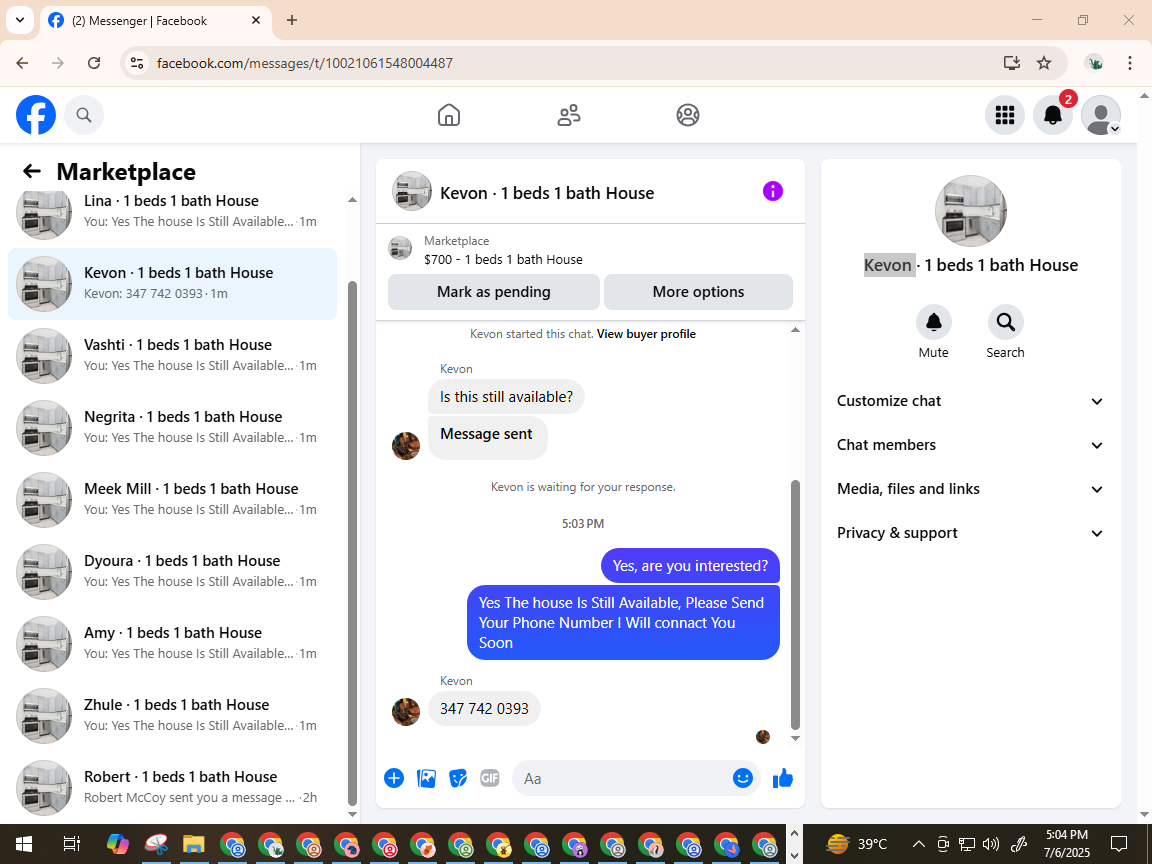Expand Privacy & support section
1152x864 pixels.
pos(970,533)
